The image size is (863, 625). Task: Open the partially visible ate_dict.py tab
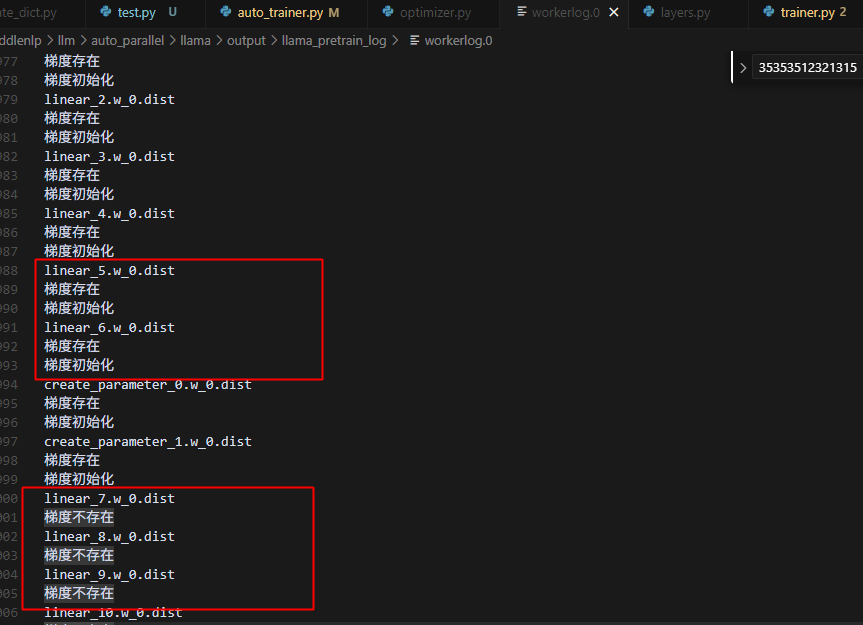(x=30, y=13)
